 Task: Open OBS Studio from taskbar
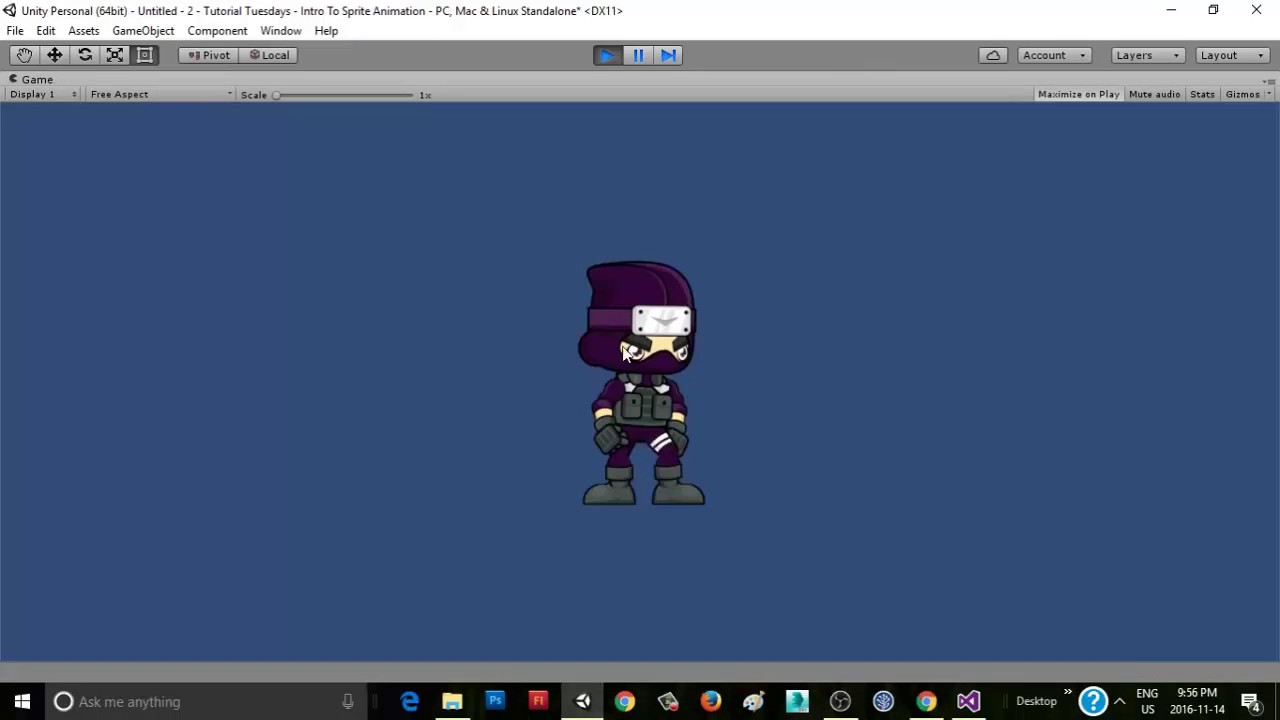click(x=840, y=701)
